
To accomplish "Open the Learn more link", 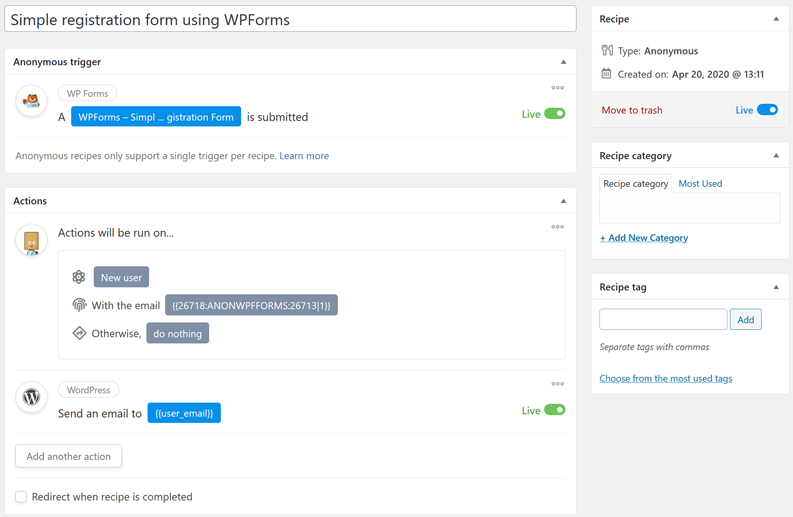I will [x=304, y=156].
